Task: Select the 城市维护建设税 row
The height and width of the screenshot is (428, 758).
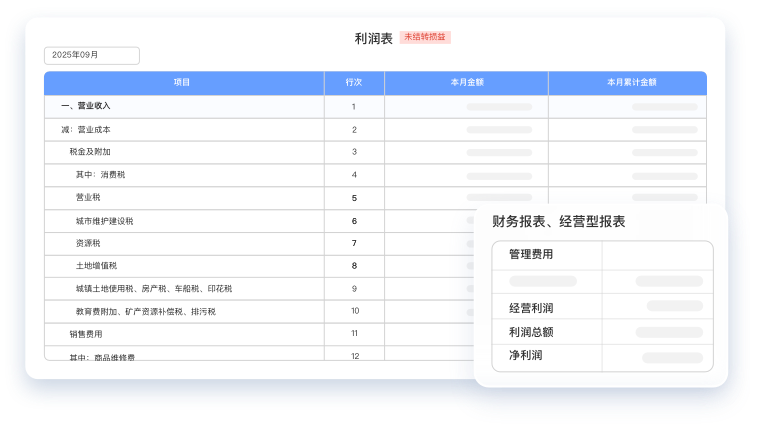Action: point(104,221)
